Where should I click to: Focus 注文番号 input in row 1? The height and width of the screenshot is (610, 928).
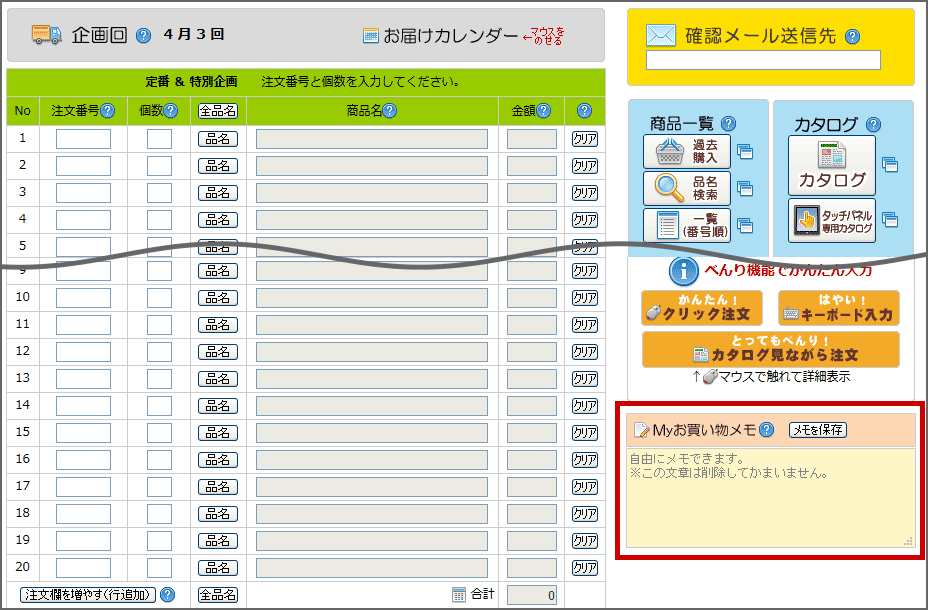83,139
